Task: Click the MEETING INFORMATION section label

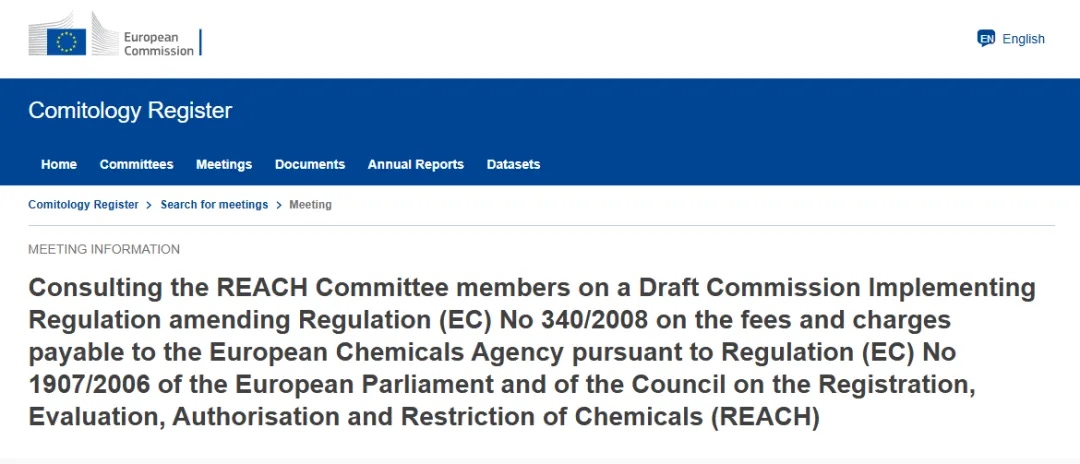Action: click(x=104, y=249)
